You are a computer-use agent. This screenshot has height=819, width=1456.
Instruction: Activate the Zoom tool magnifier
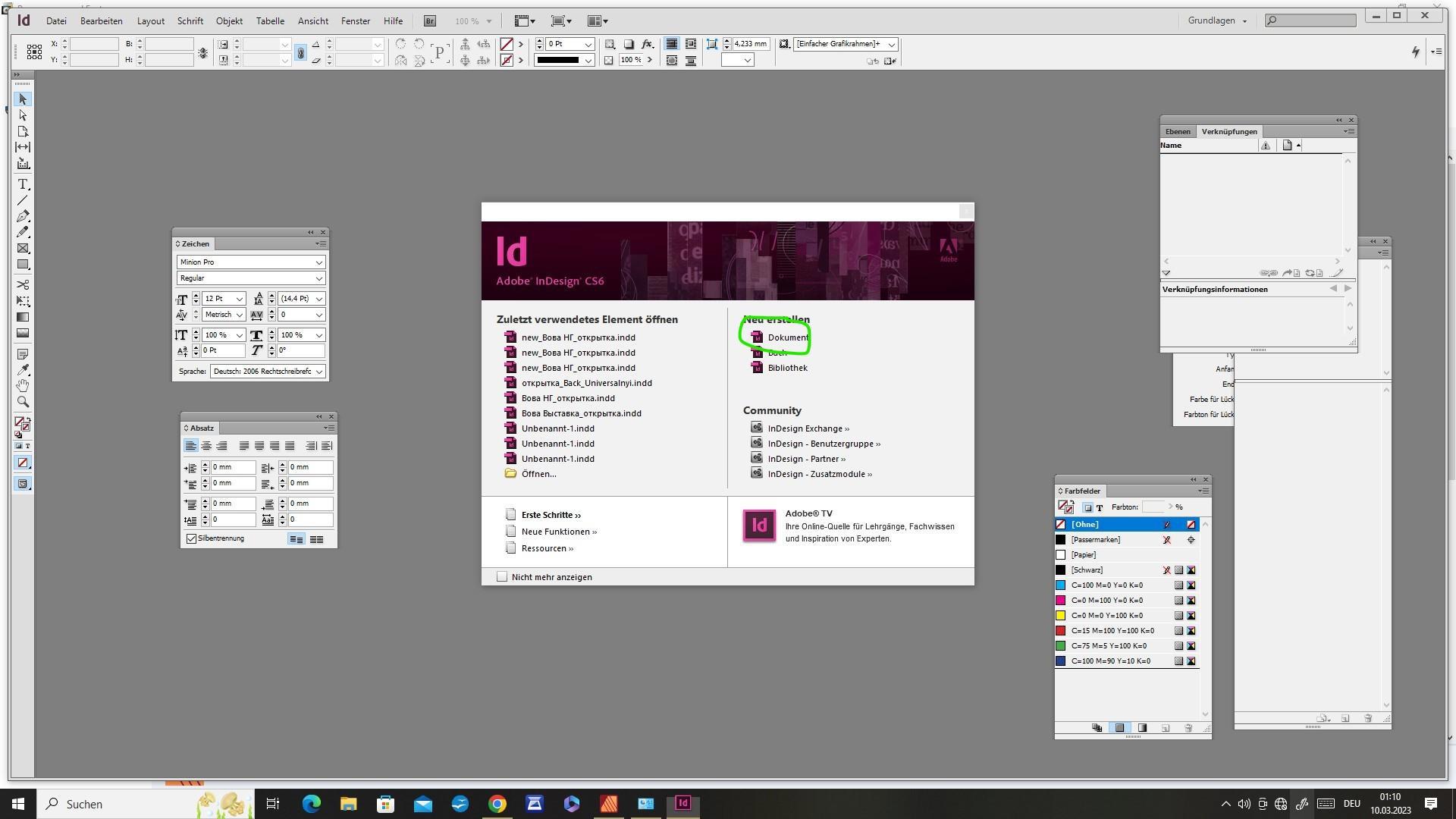23,402
